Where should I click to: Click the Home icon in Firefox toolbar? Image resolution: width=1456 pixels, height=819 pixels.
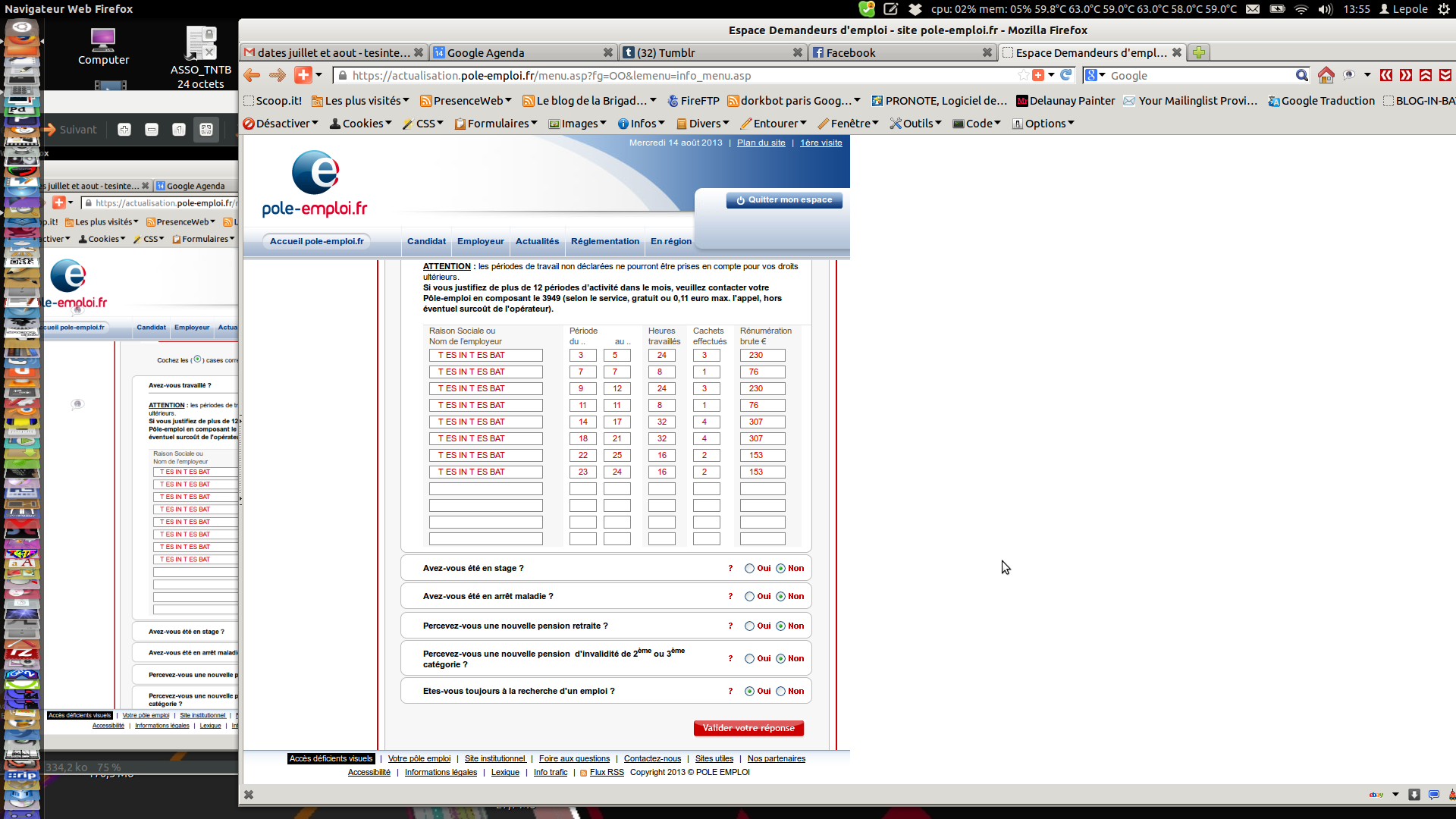(x=1326, y=75)
